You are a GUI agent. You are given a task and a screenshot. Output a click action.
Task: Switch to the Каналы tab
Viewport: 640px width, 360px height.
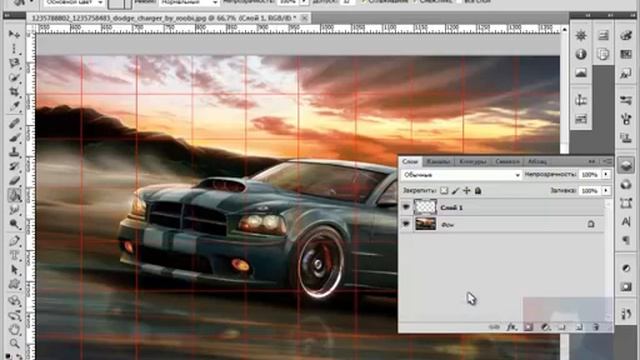[438, 162]
